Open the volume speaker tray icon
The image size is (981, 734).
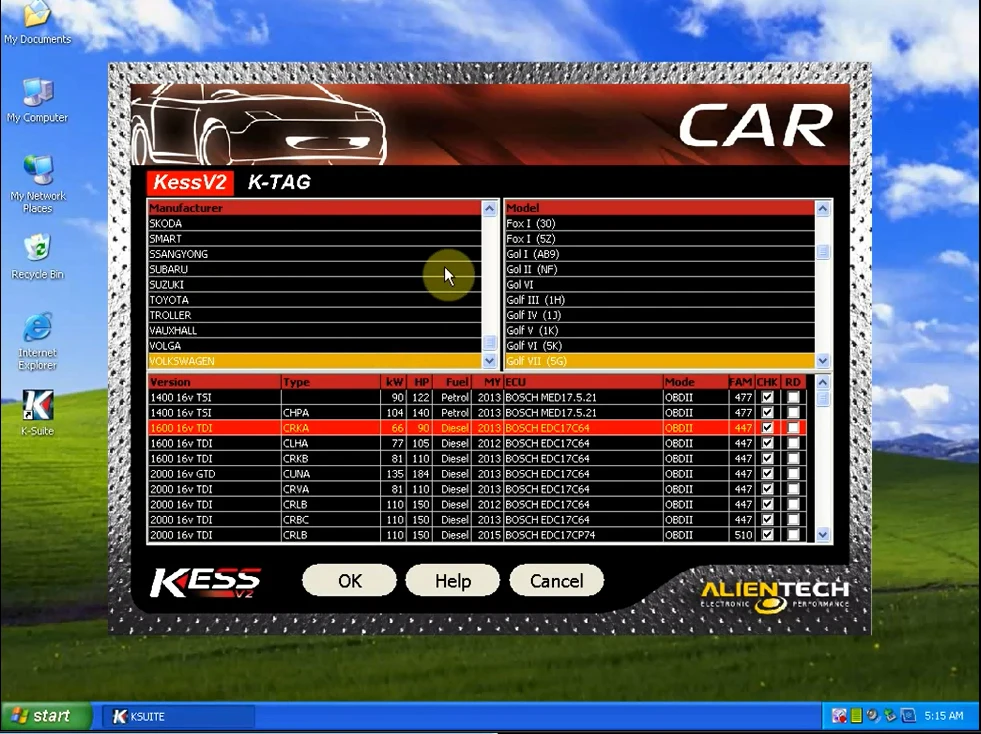pos(873,716)
